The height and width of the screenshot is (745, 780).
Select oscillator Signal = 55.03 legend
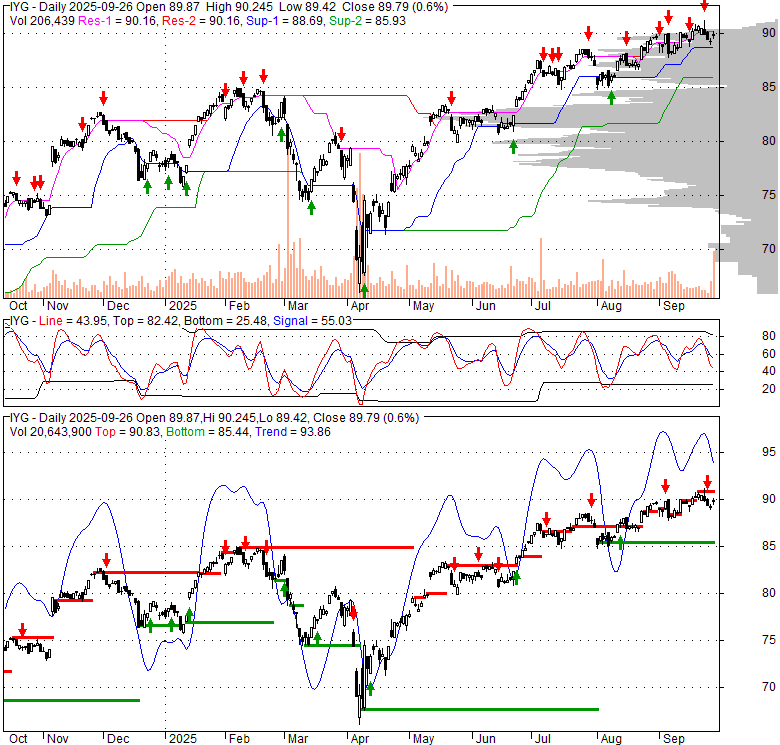(x=312, y=321)
